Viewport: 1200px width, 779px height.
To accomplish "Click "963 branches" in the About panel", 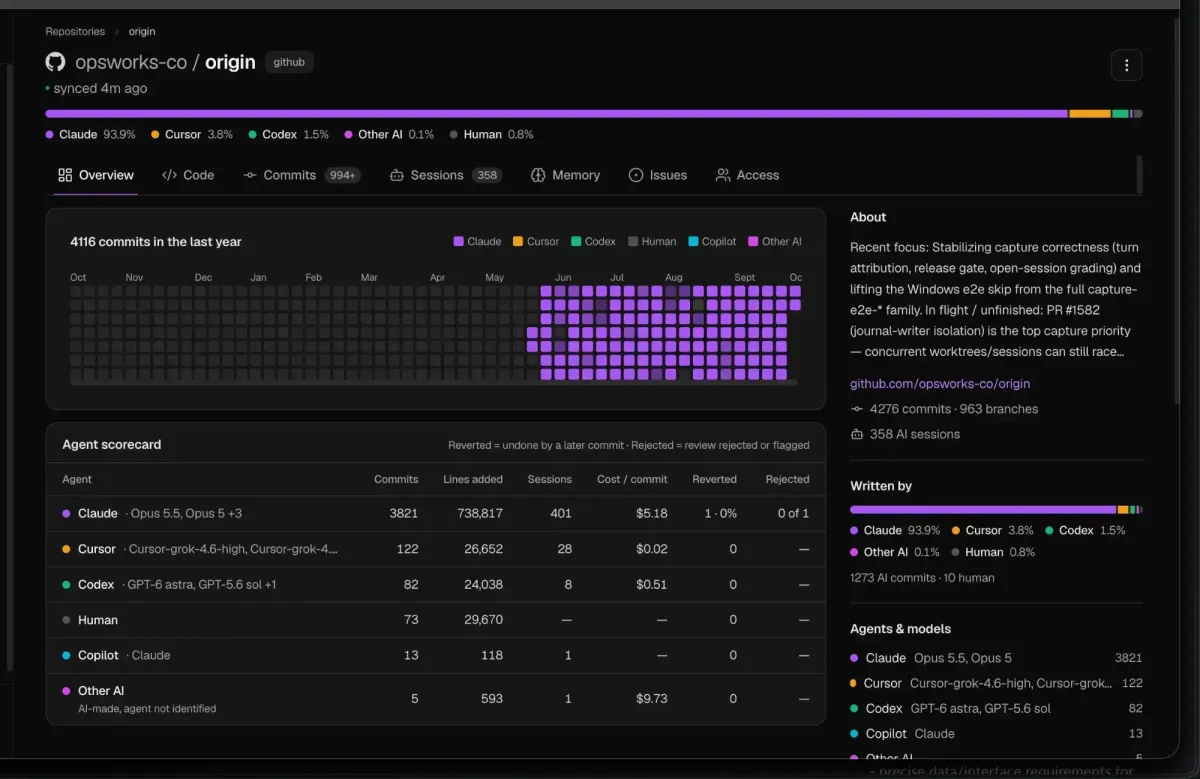I will (x=998, y=409).
